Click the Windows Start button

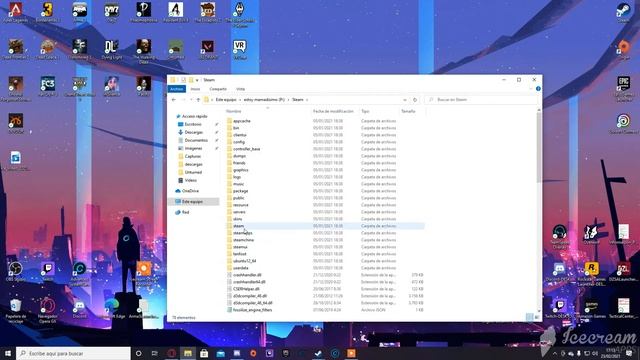pos(8,353)
